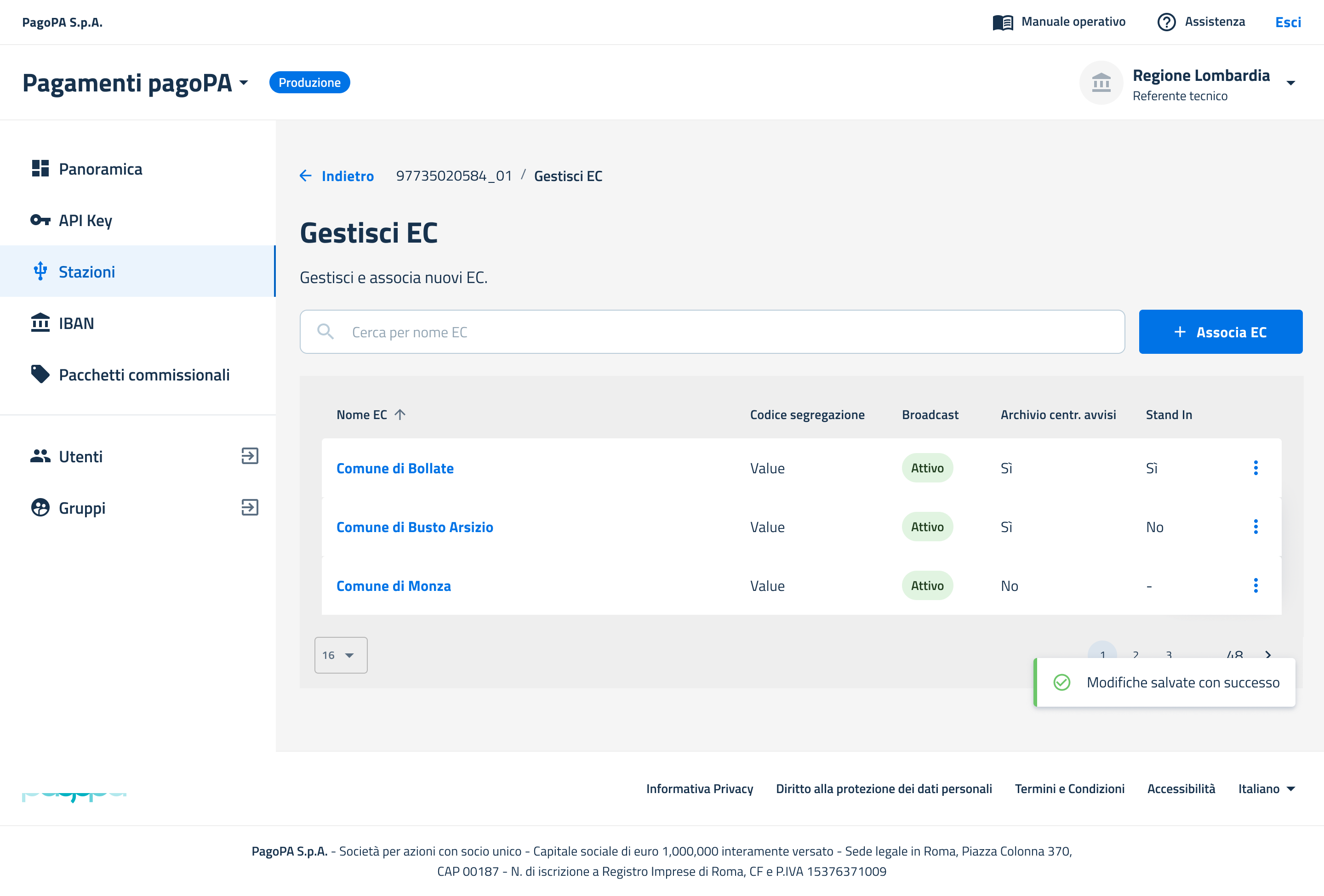Open Pacchetti commissionali in the sidebar
The image size is (1324, 896).
pyautogui.click(x=143, y=374)
